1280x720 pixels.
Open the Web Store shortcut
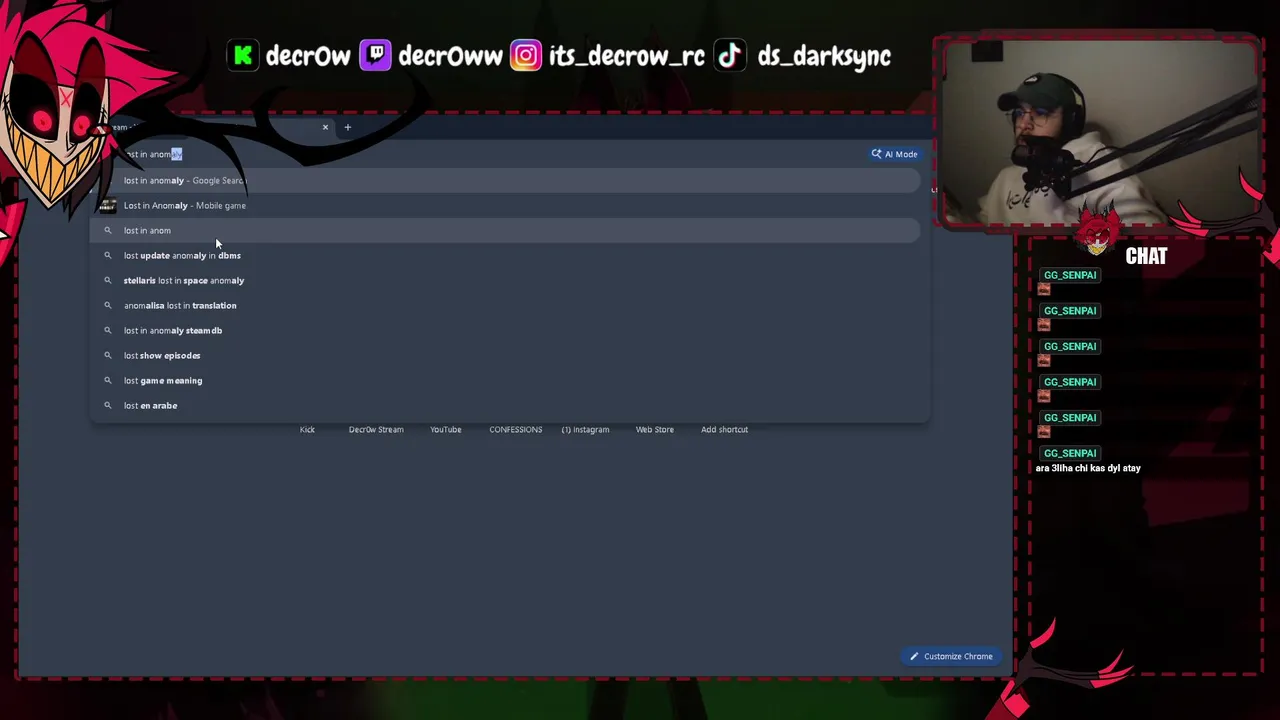[x=655, y=429]
